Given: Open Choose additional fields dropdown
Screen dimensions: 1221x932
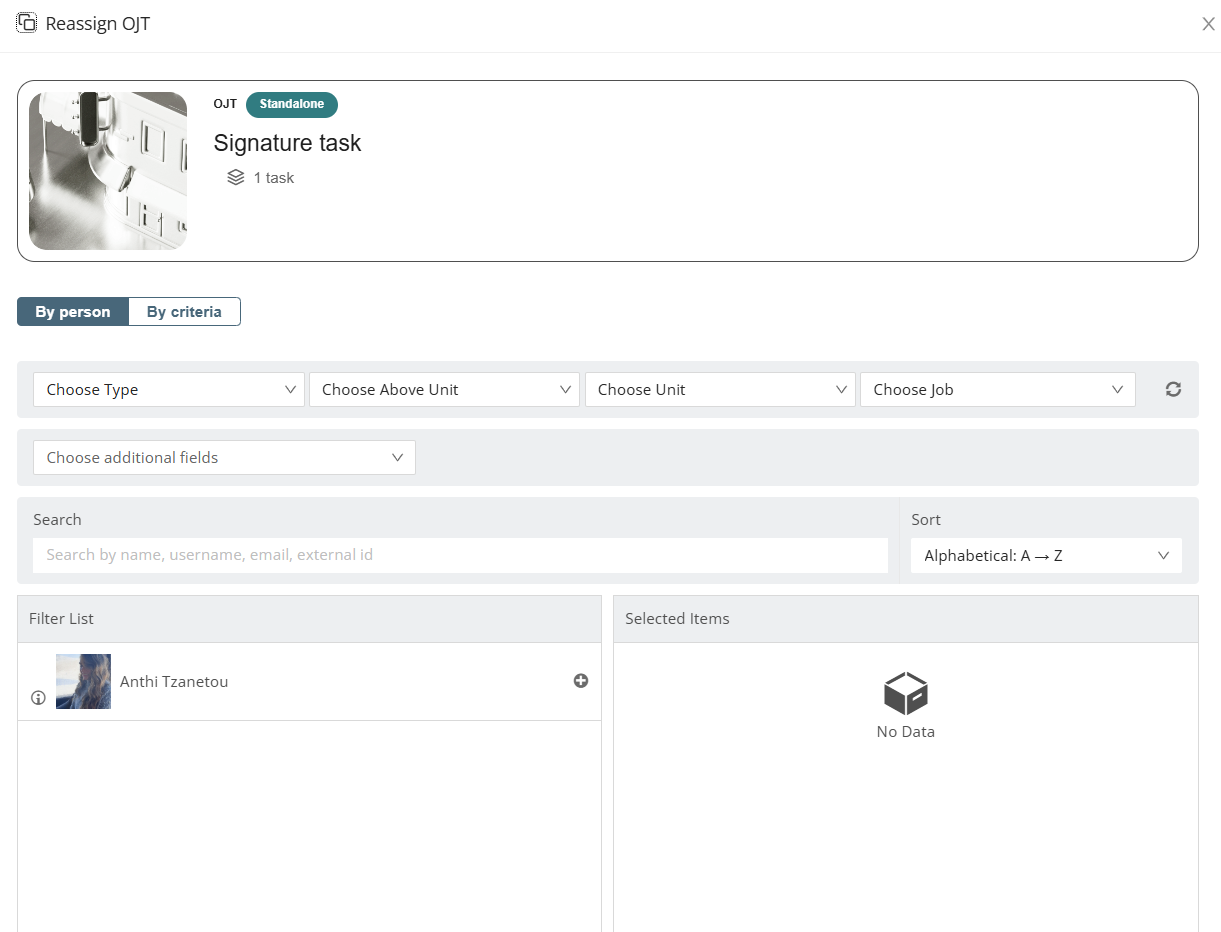Looking at the screenshot, I should click(x=224, y=458).
